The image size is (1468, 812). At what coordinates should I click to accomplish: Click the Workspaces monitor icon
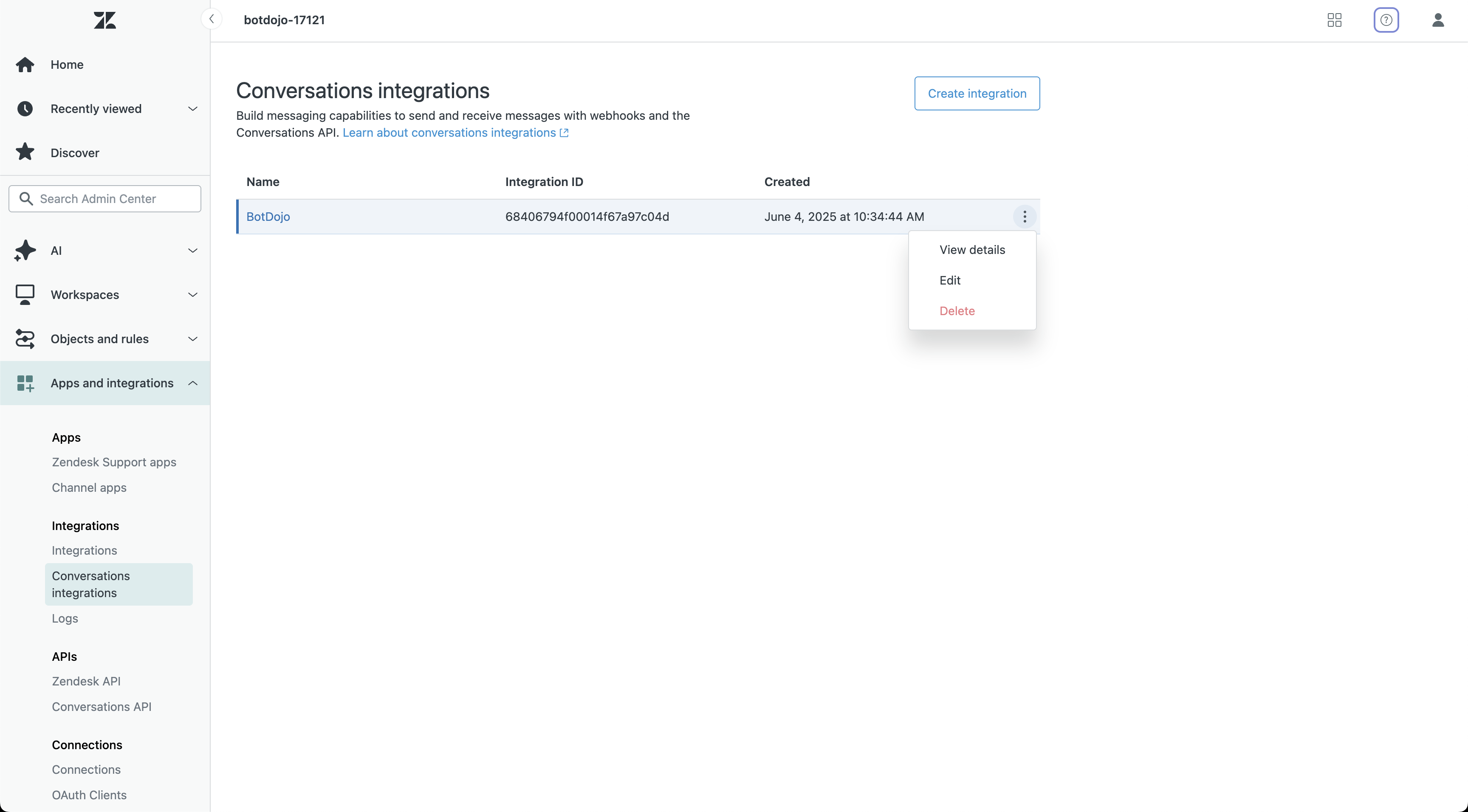coord(25,295)
